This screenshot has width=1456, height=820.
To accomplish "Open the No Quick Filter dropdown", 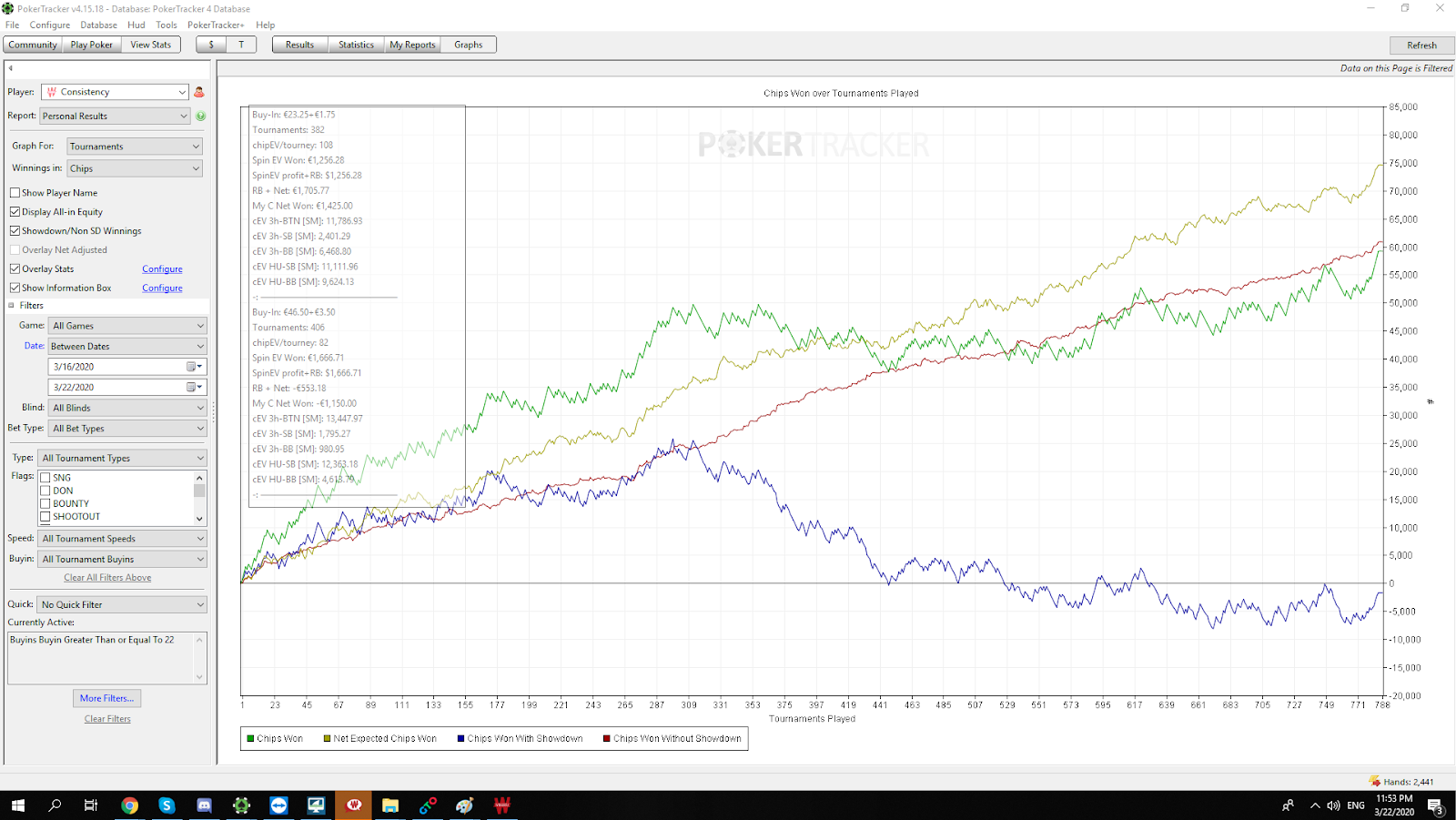I will pyautogui.click(x=122, y=604).
